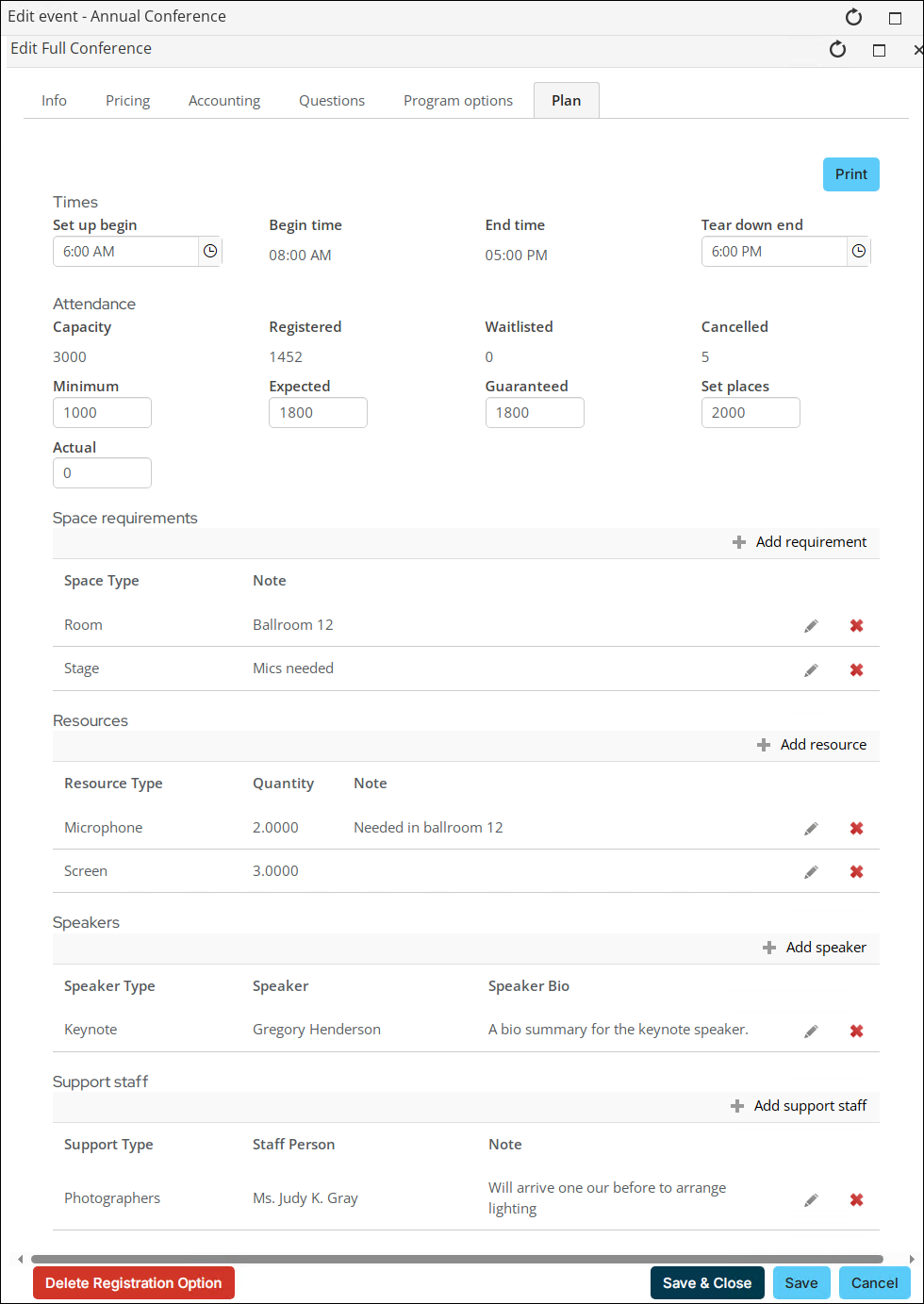924x1304 pixels.
Task: Go to the Accounting tab
Action: click(224, 101)
